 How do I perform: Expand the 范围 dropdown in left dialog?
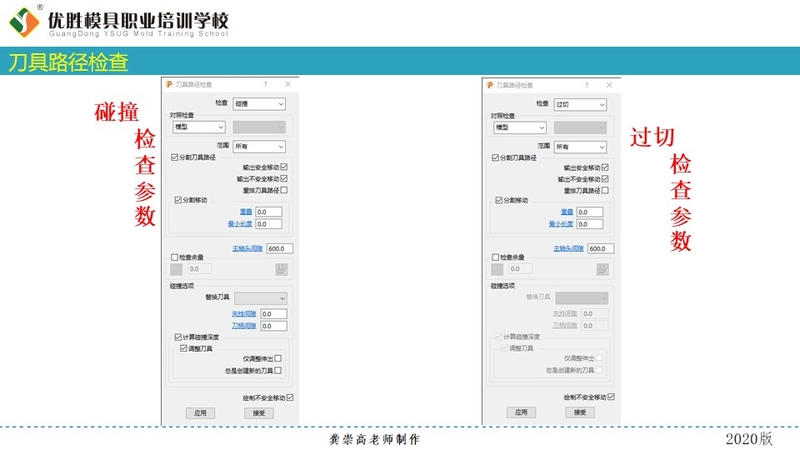coord(259,145)
